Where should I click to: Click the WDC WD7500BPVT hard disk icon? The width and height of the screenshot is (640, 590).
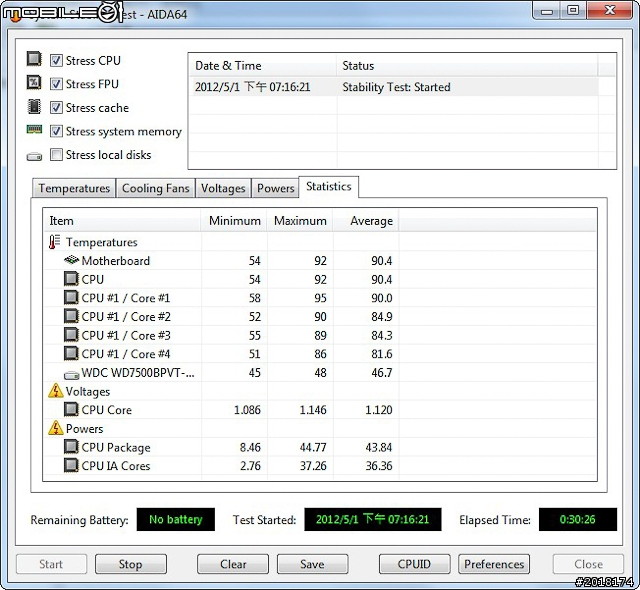71,373
